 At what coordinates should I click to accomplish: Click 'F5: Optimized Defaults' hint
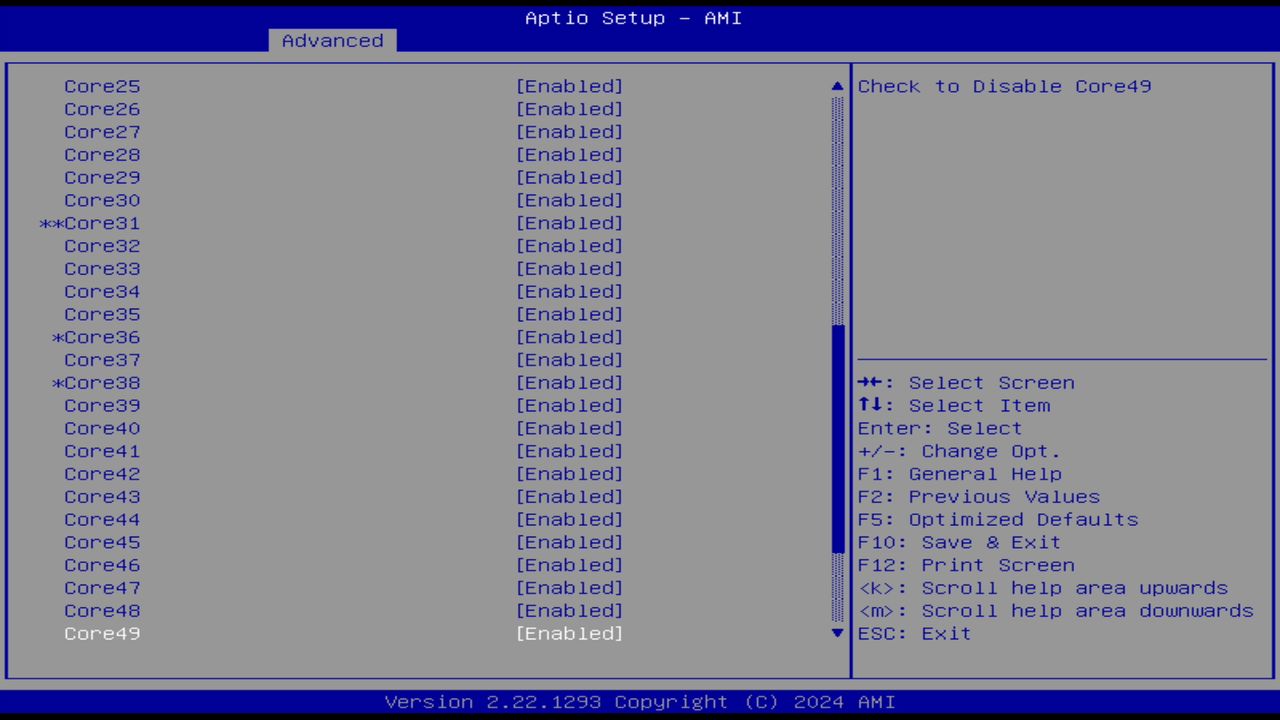pyautogui.click(x=998, y=520)
